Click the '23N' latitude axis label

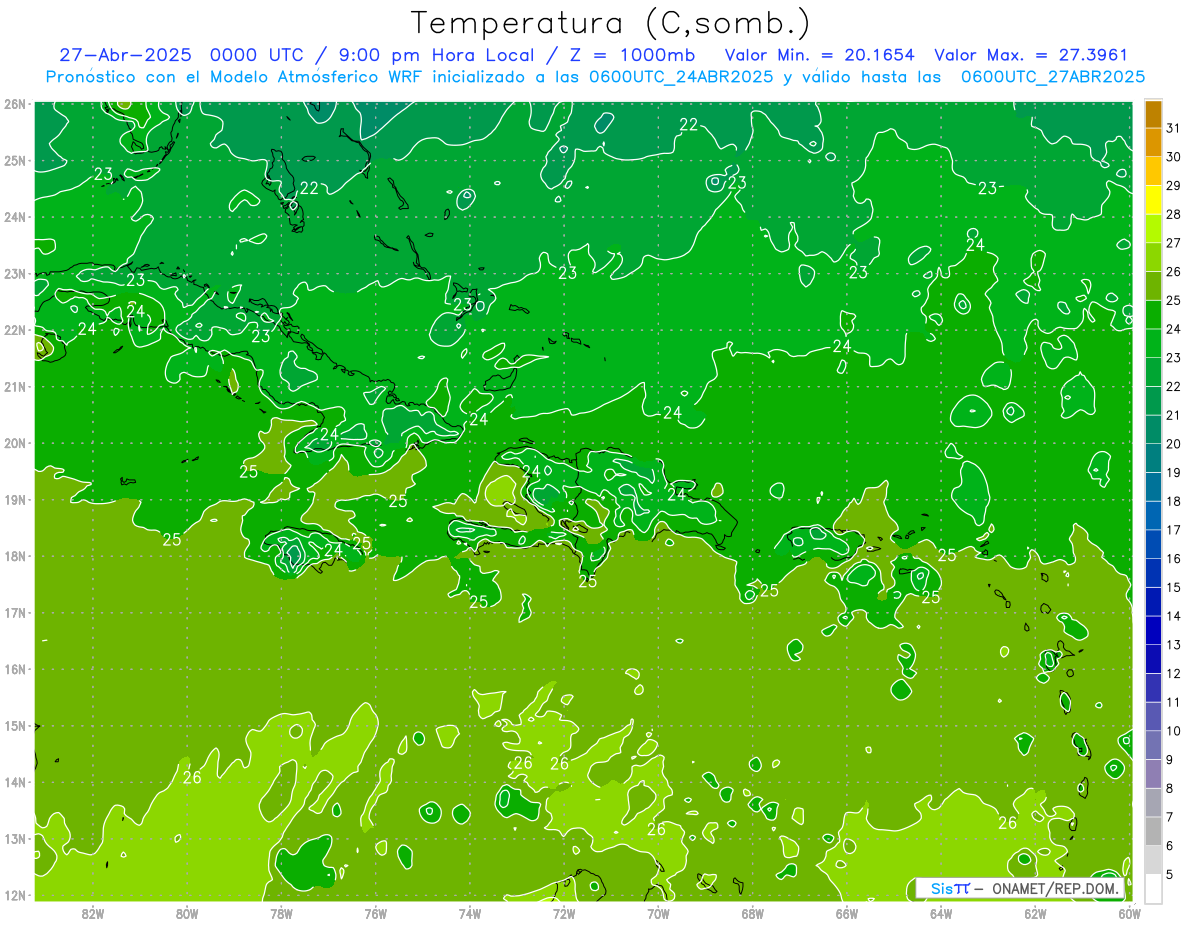tap(15, 273)
